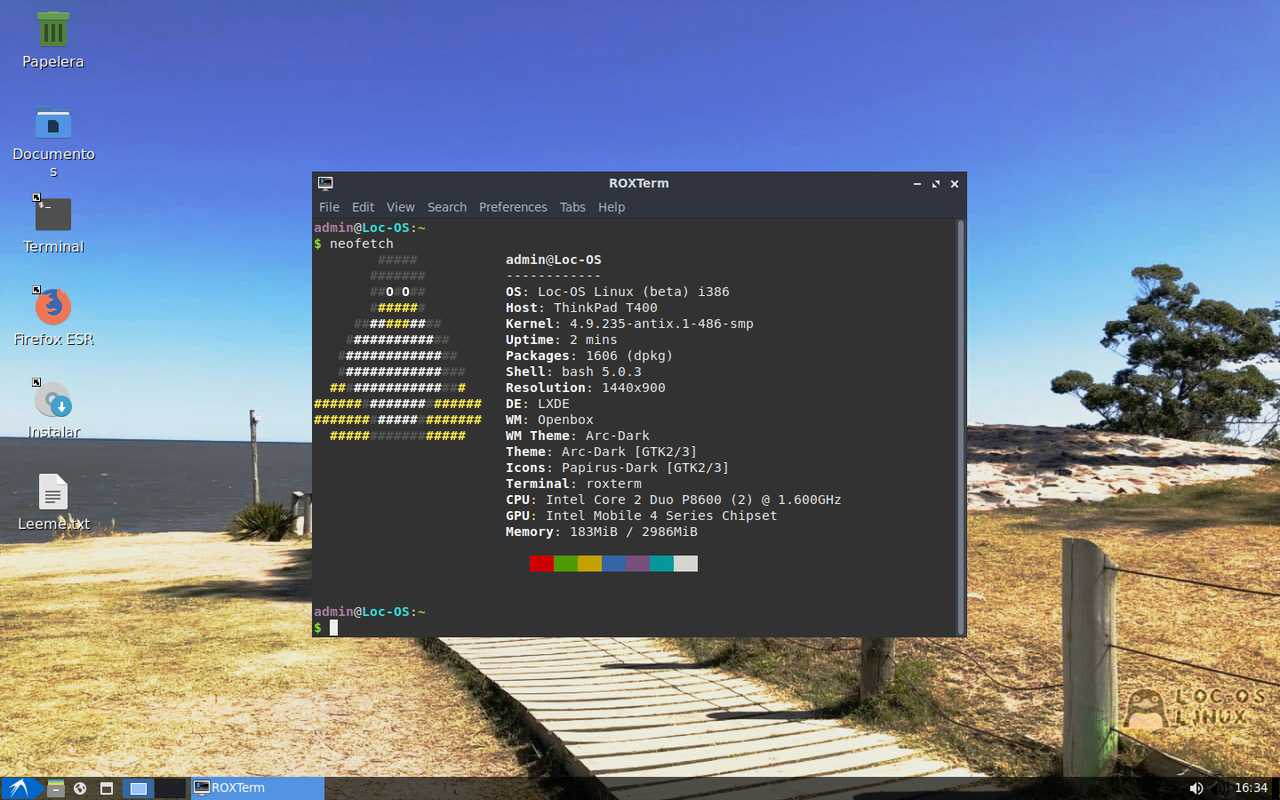Click the "neofetch" command text
Viewport: 1280px width, 800px height.
(x=362, y=244)
